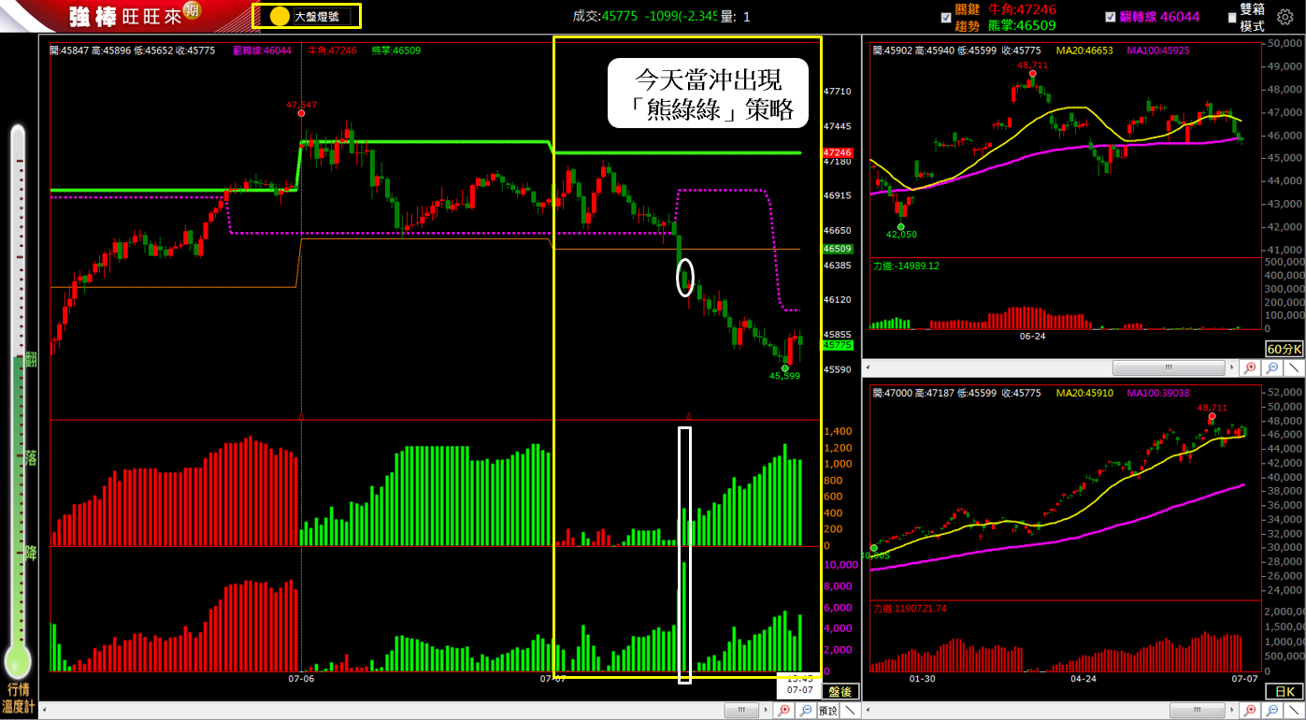Click MA100:45925 label on 60分K chart

(1159, 50)
